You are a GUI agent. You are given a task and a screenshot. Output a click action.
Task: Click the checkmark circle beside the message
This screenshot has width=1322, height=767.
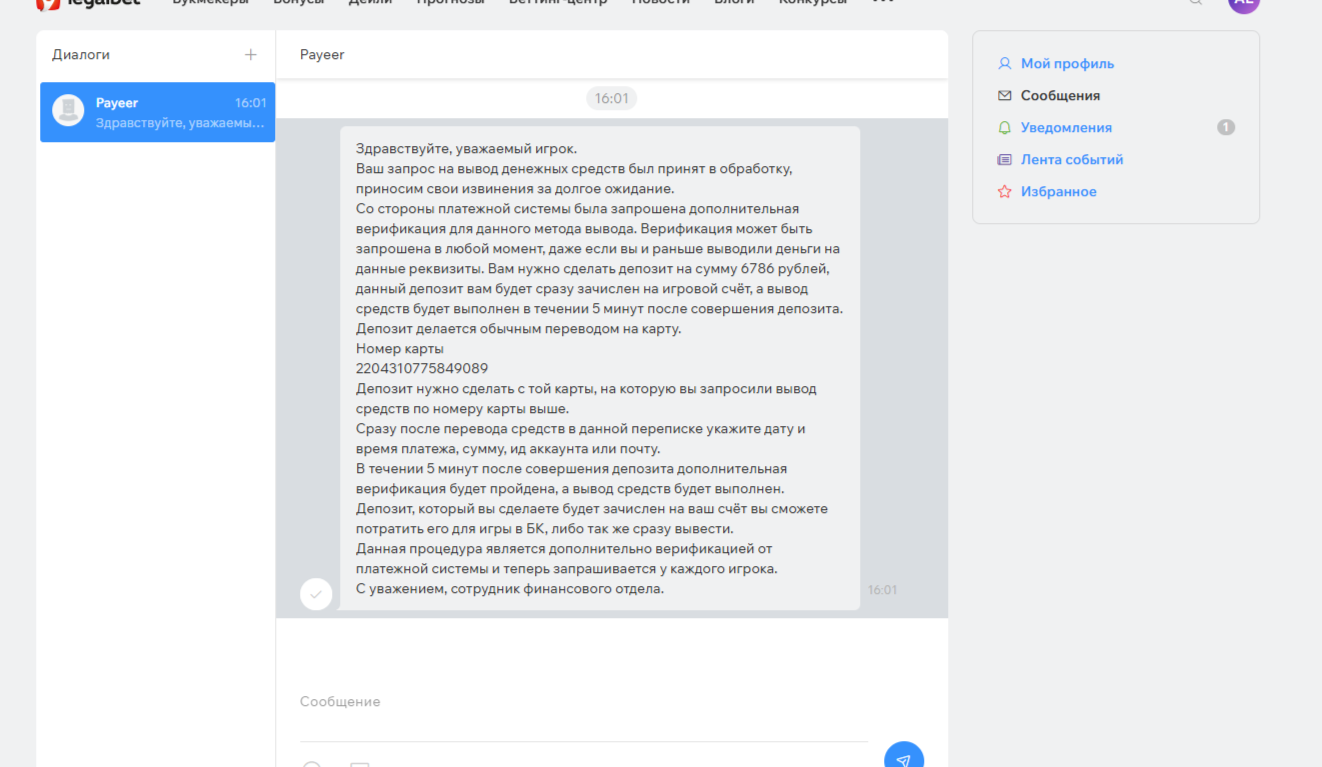coord(316,594)
